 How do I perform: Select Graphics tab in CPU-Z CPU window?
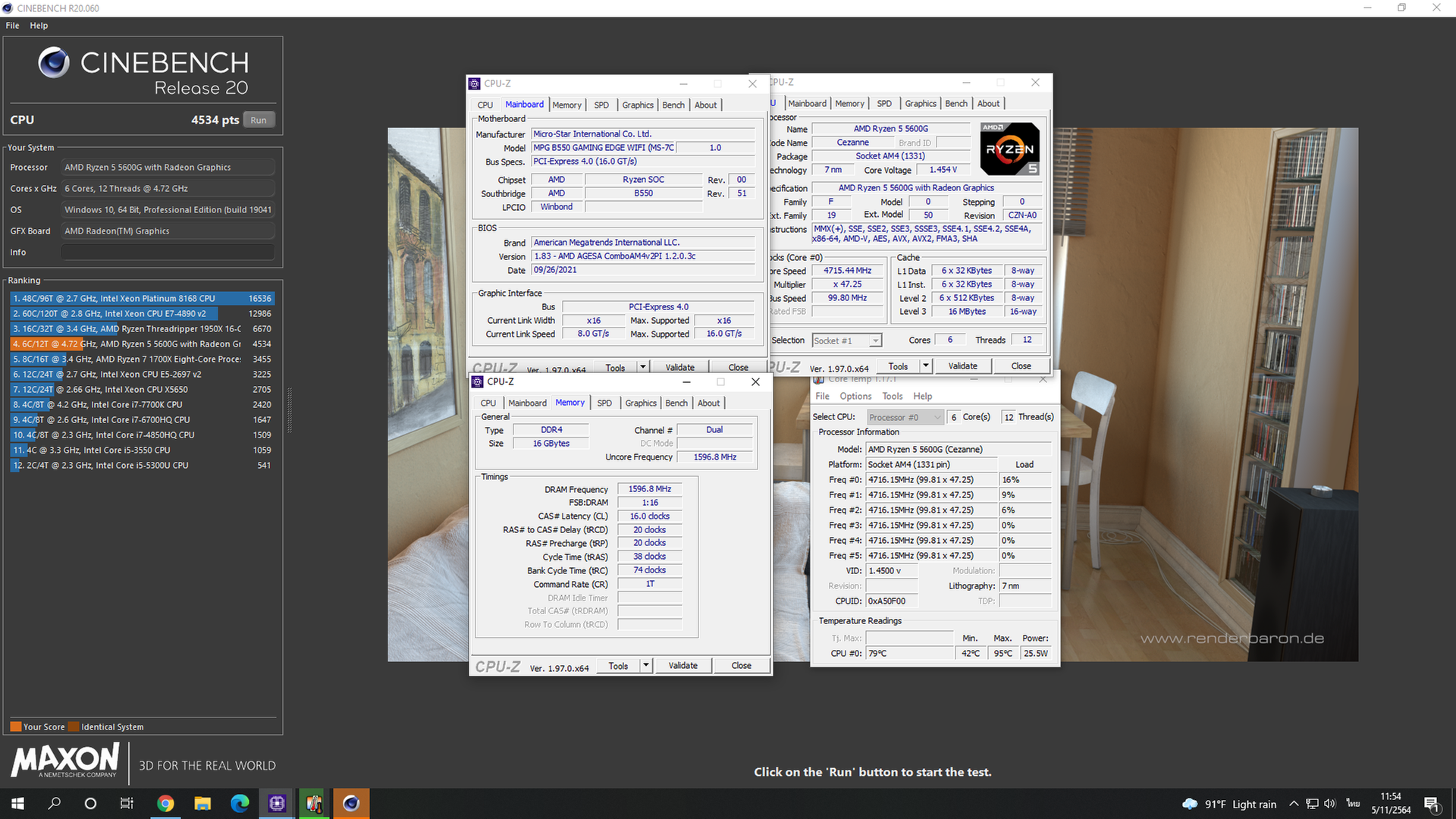point(921,103)
